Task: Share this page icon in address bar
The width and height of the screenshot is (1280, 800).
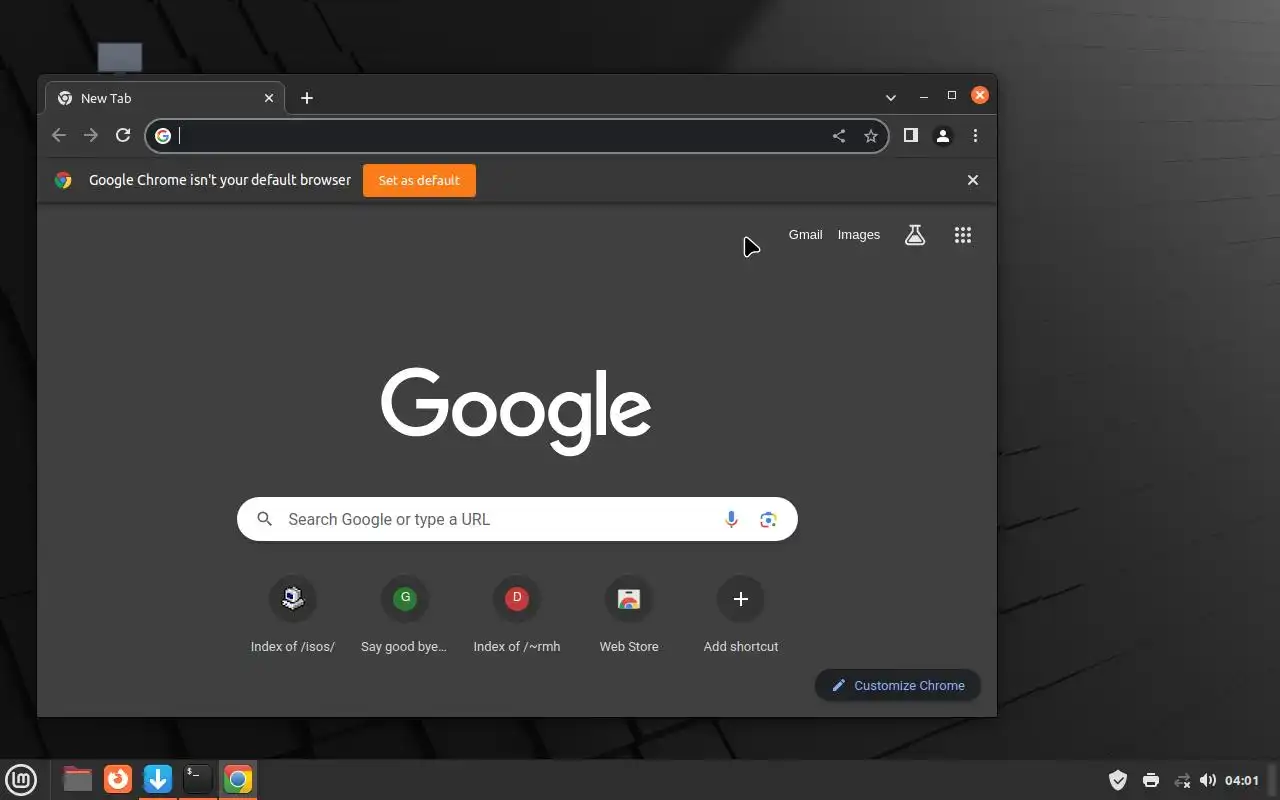Action: click(839, 136)
